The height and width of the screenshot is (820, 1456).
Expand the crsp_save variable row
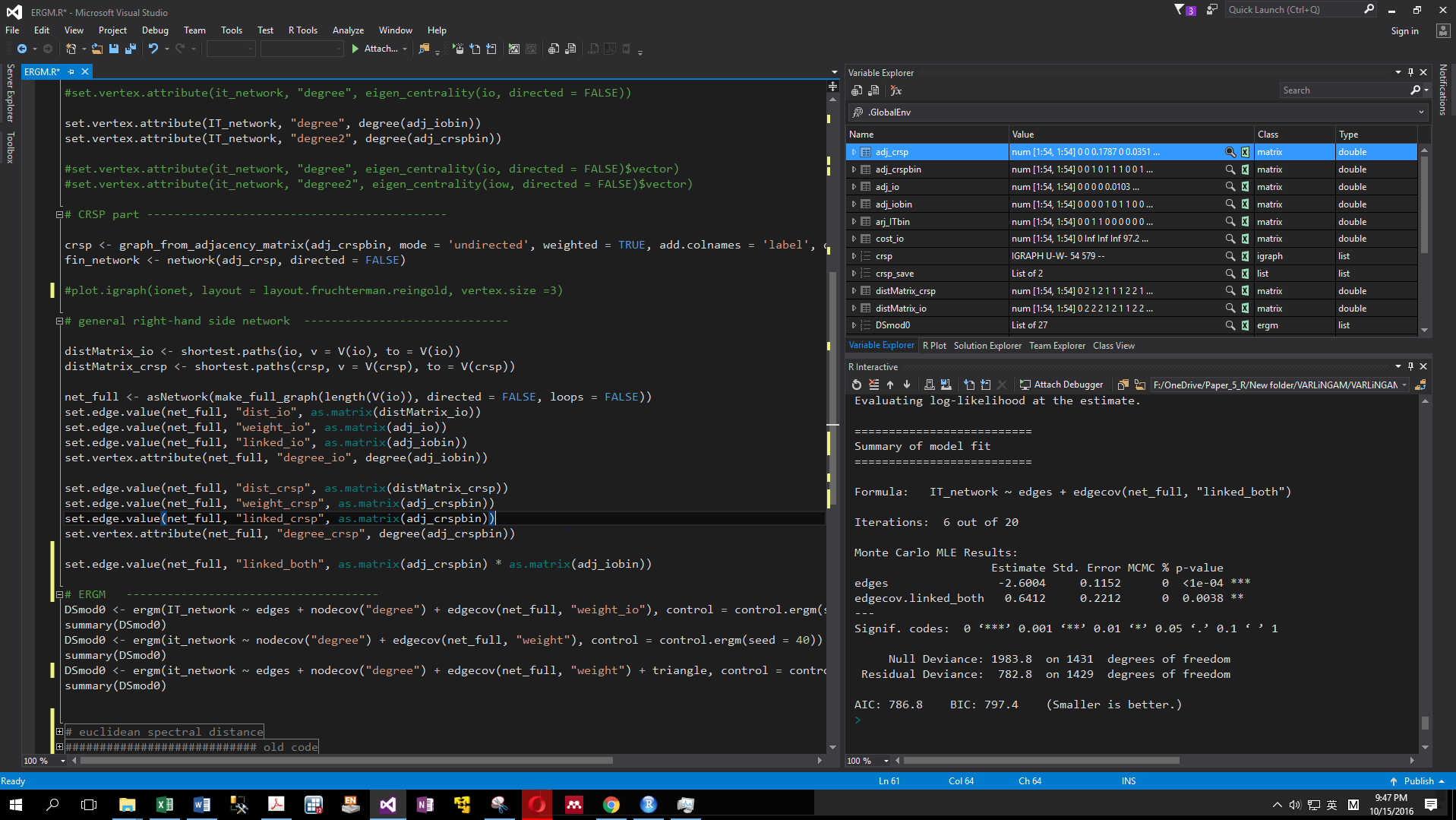(x=854, y=274)
